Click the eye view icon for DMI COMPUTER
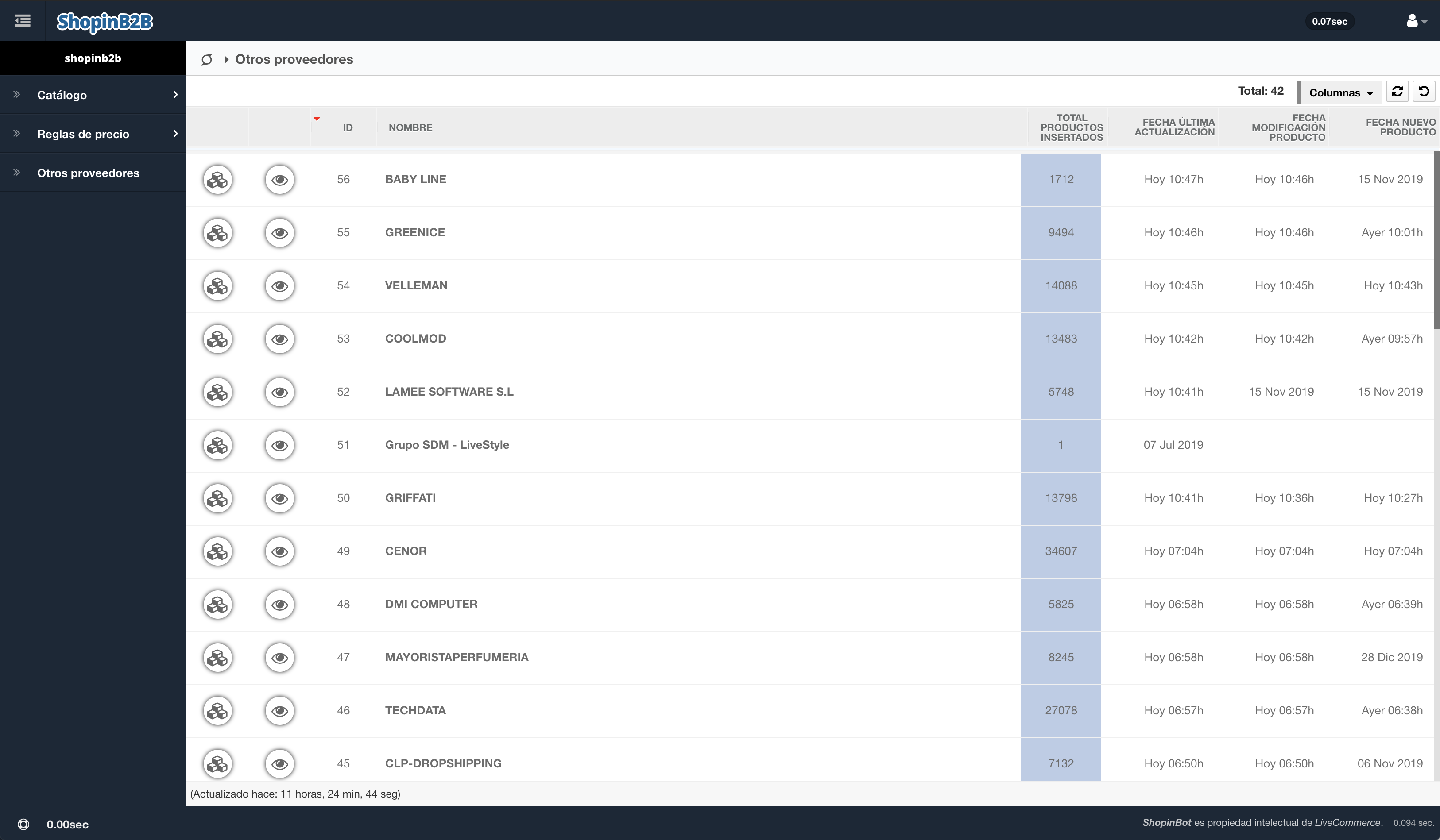1440x840 pixels. coord(279,605)
